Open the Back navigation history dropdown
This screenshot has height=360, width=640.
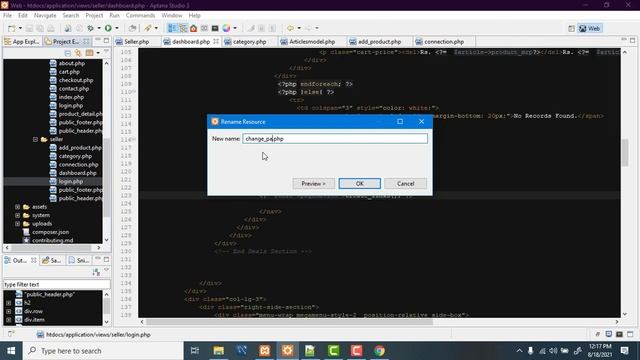(299, 28)
